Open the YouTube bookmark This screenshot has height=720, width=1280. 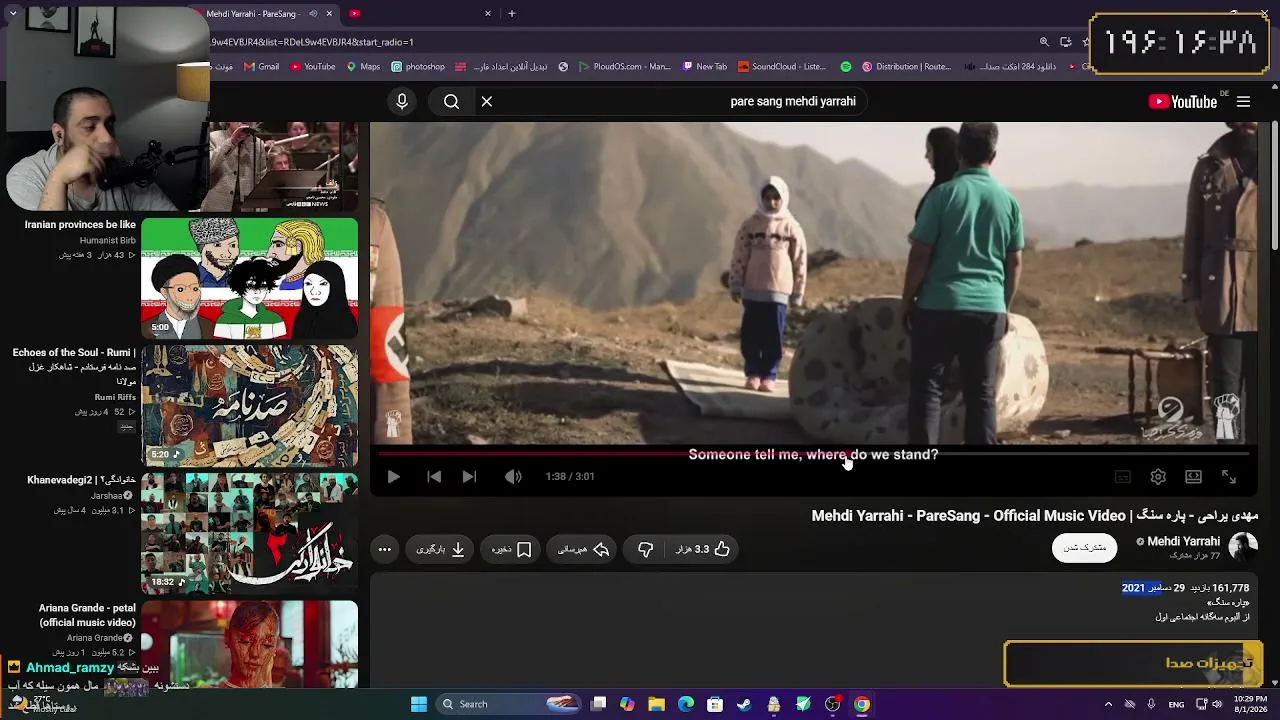(x=313, y=67)
